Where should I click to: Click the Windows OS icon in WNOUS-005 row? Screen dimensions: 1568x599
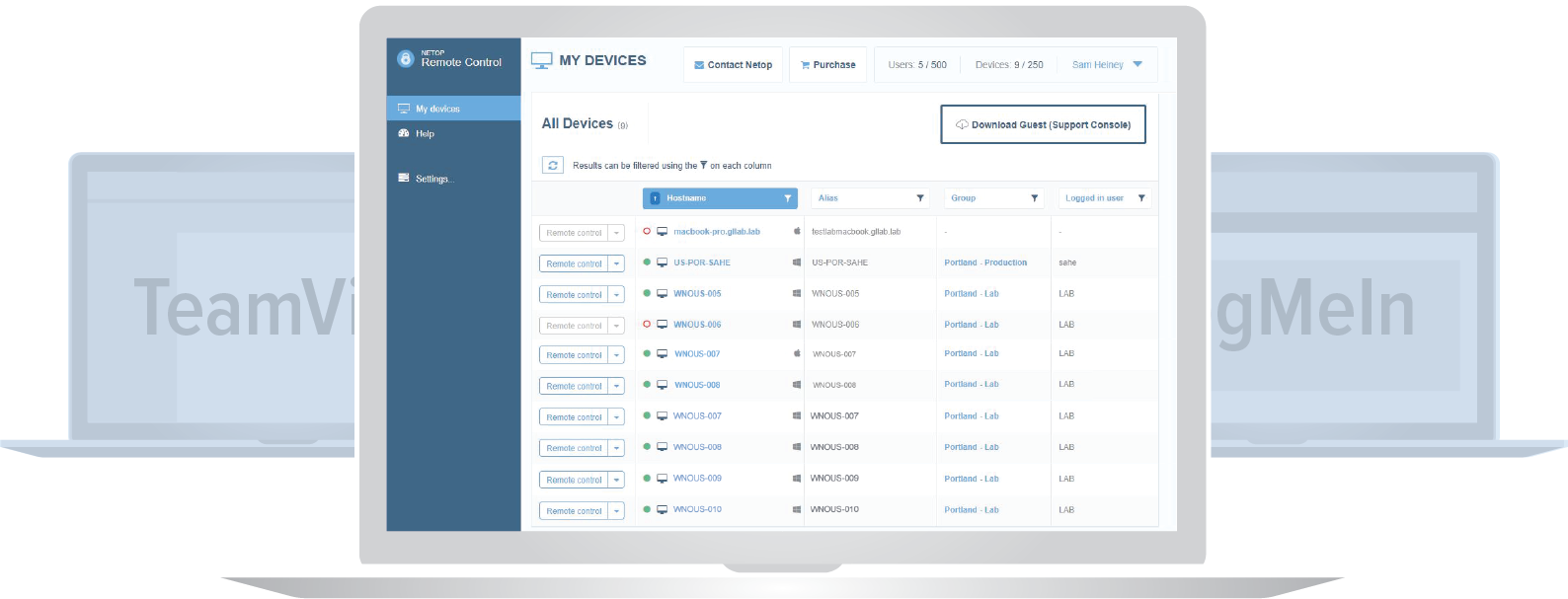[x=797, y=293]
